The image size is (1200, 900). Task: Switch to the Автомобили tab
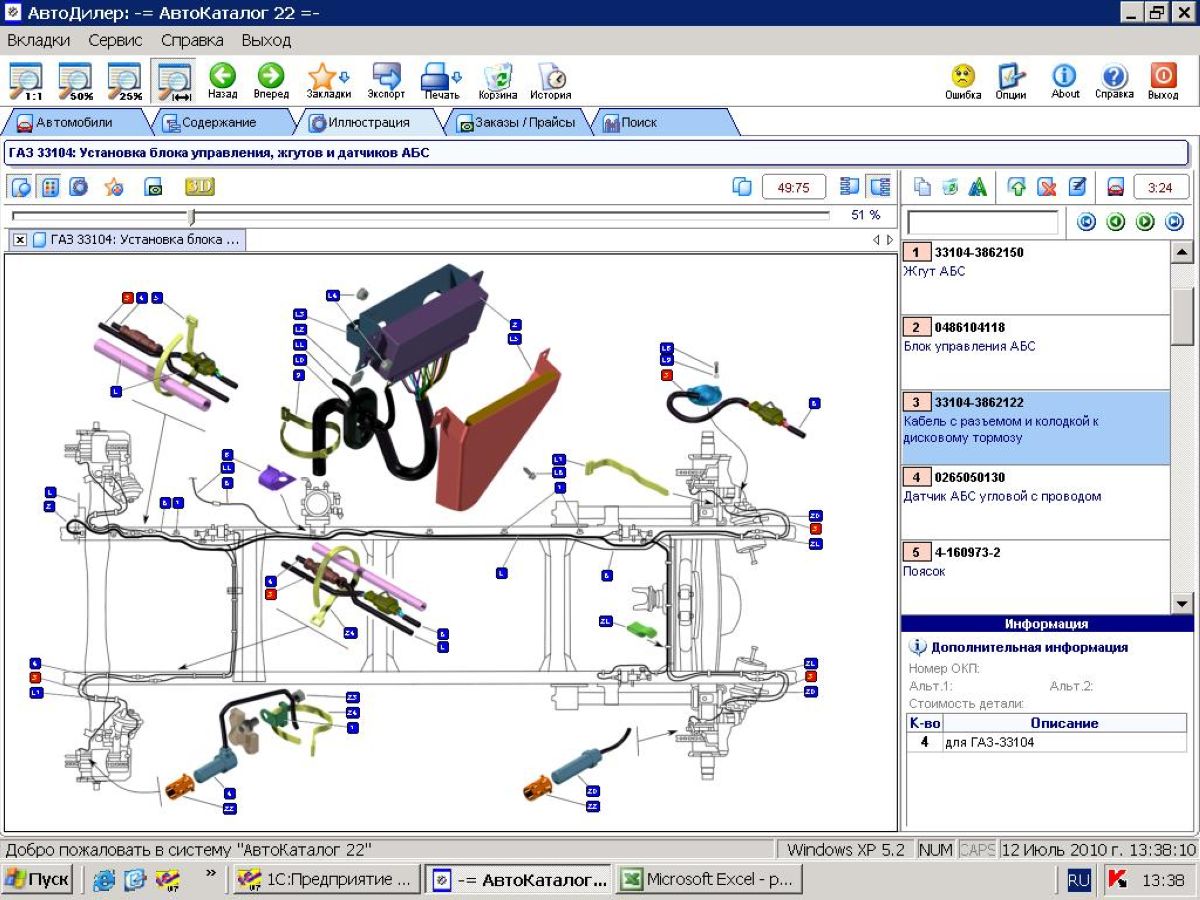[74, 123]
